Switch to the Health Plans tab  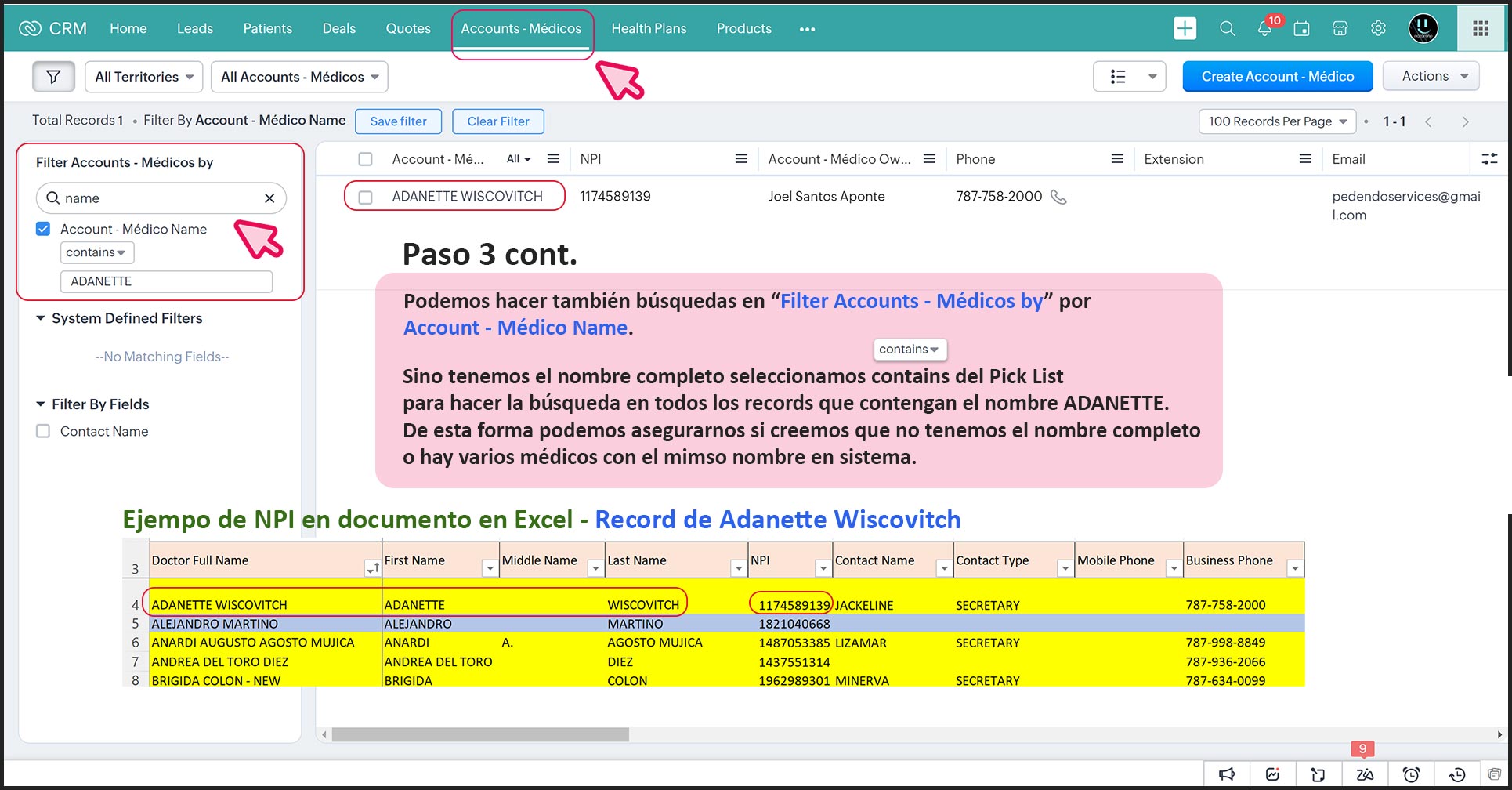tap(649, 29)
